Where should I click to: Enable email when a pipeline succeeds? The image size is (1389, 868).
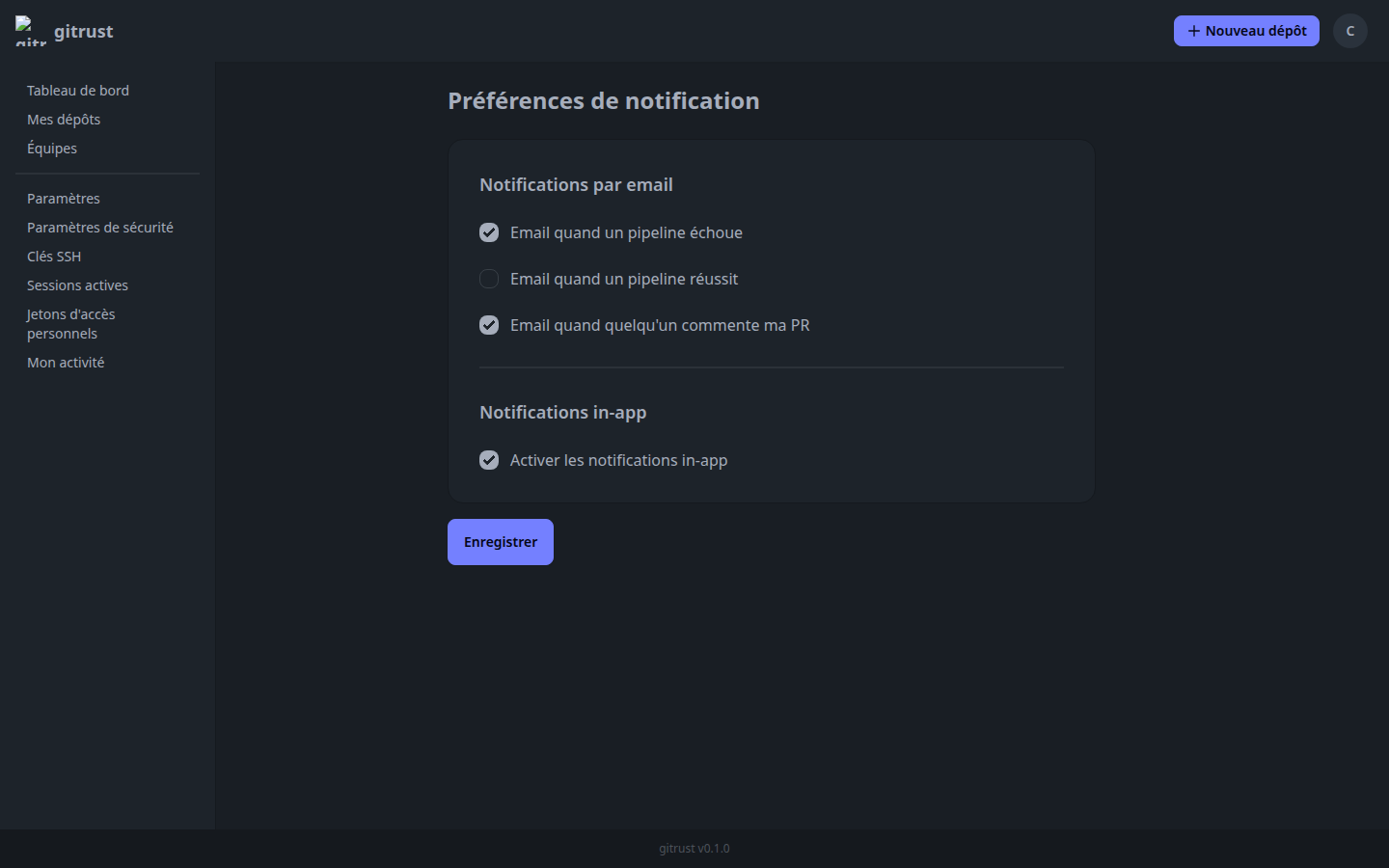tap(489, 279)
